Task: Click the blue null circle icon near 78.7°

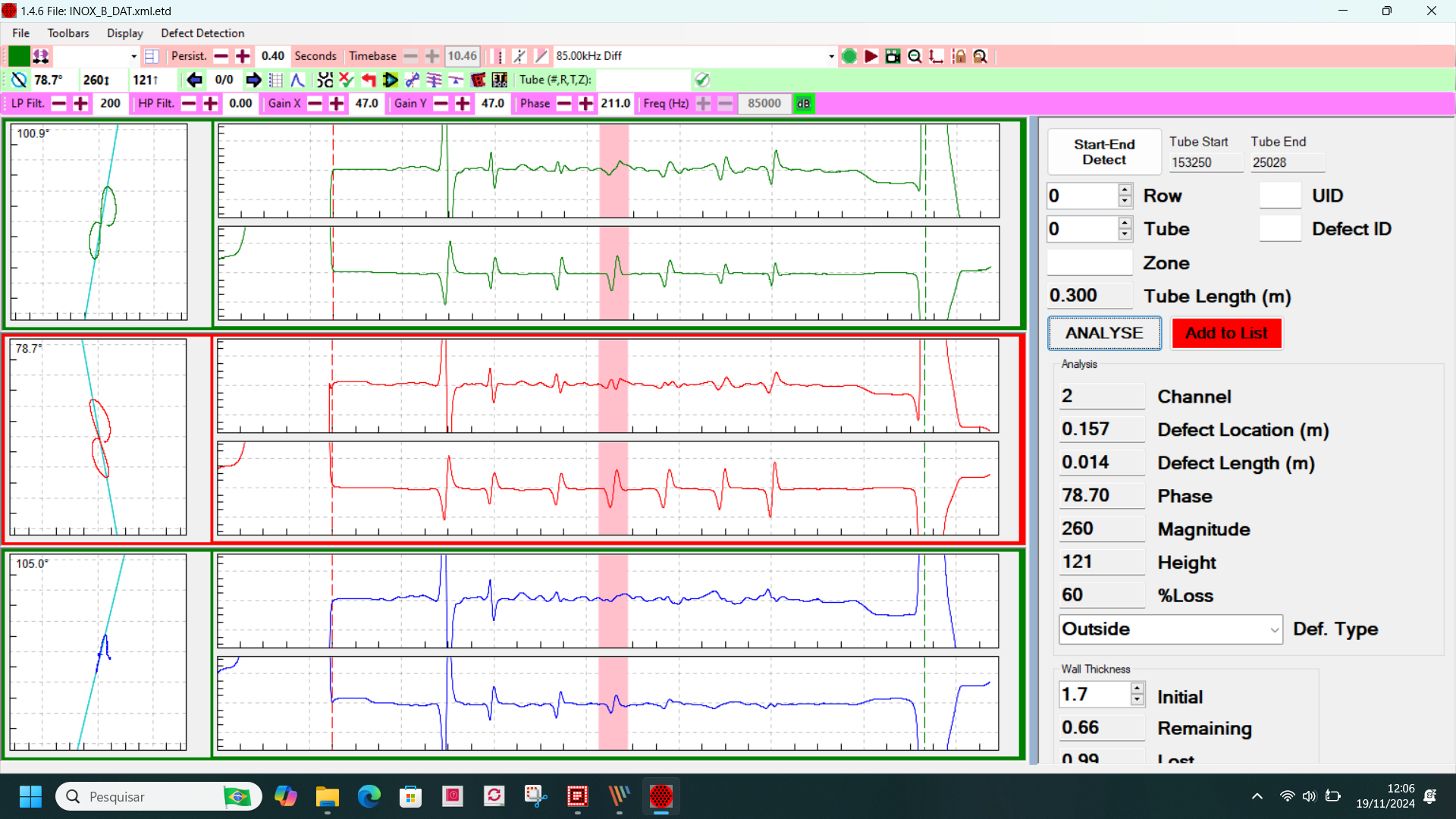Action: tap(19, 80)
